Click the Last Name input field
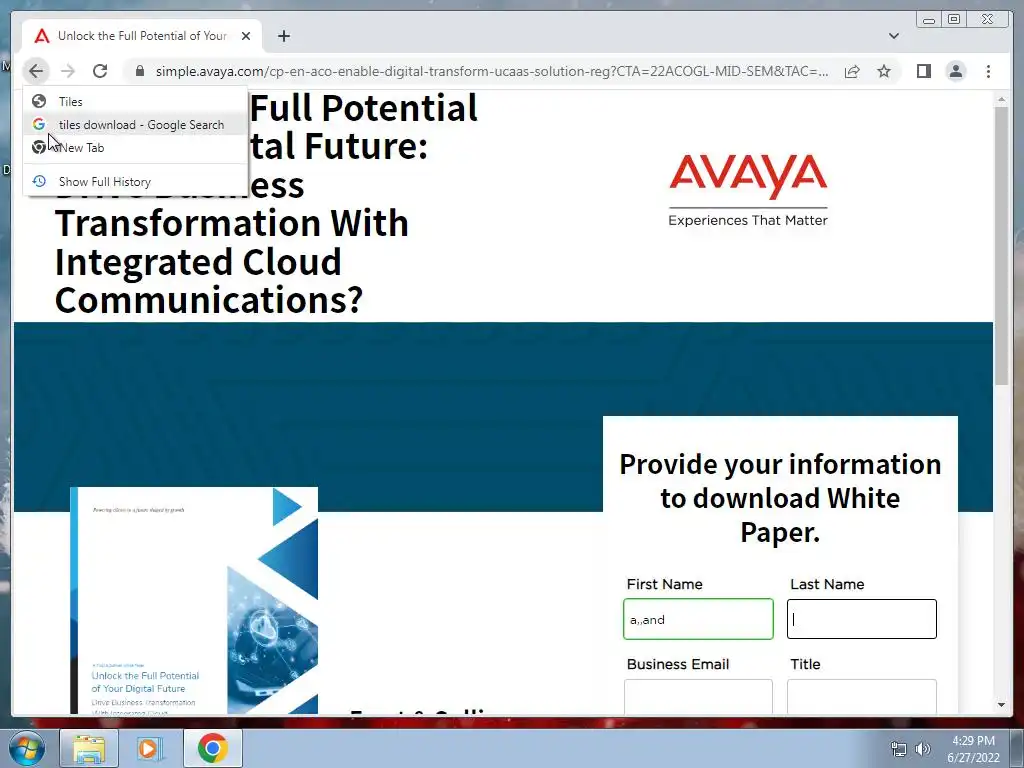1024x768 pixels. click(x=862, y=619)
